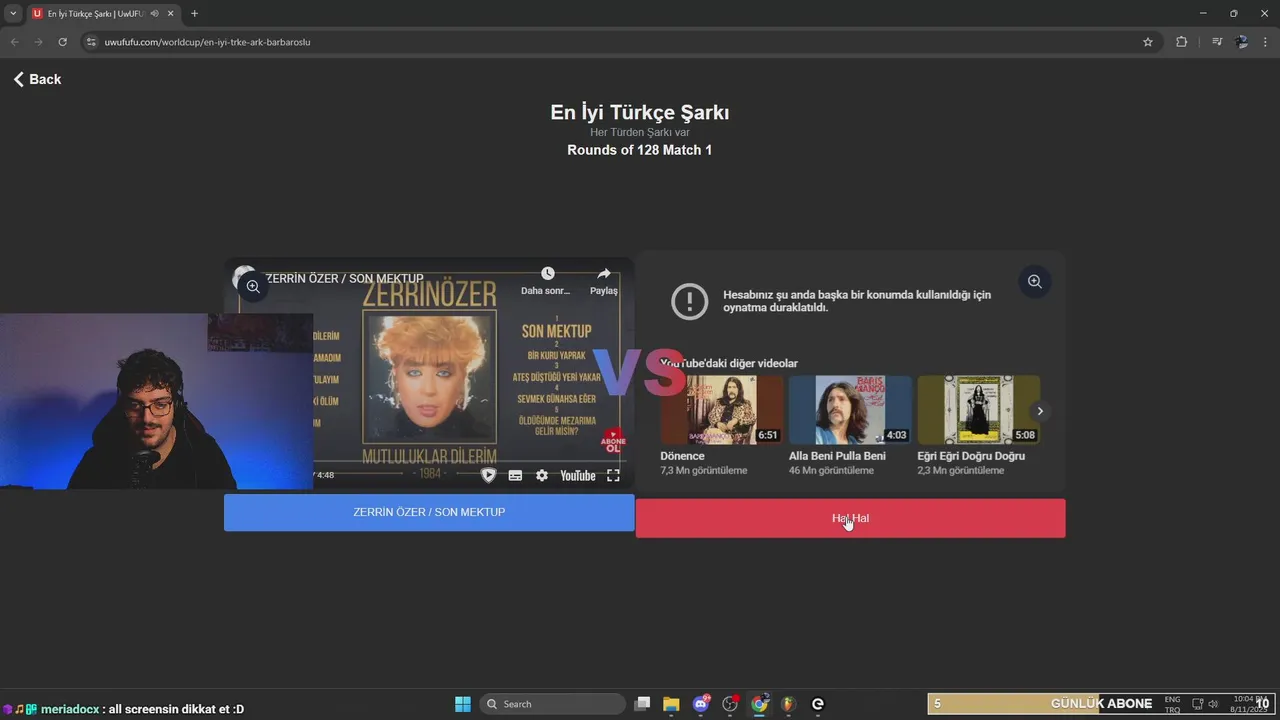Show next suggested videos with arrow

pos(1040,411)
